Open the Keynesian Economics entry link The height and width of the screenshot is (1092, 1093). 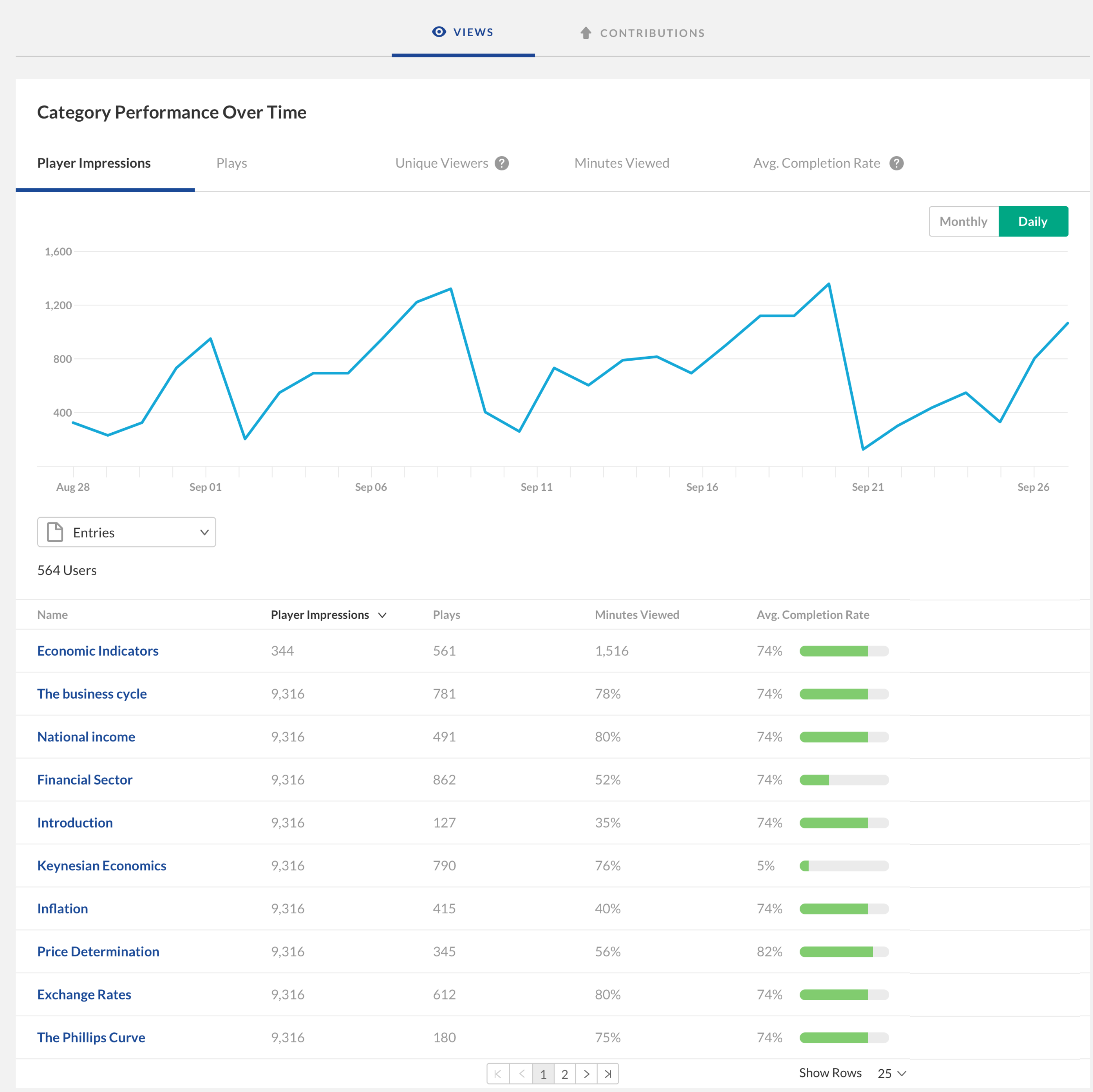pos(102,865)
